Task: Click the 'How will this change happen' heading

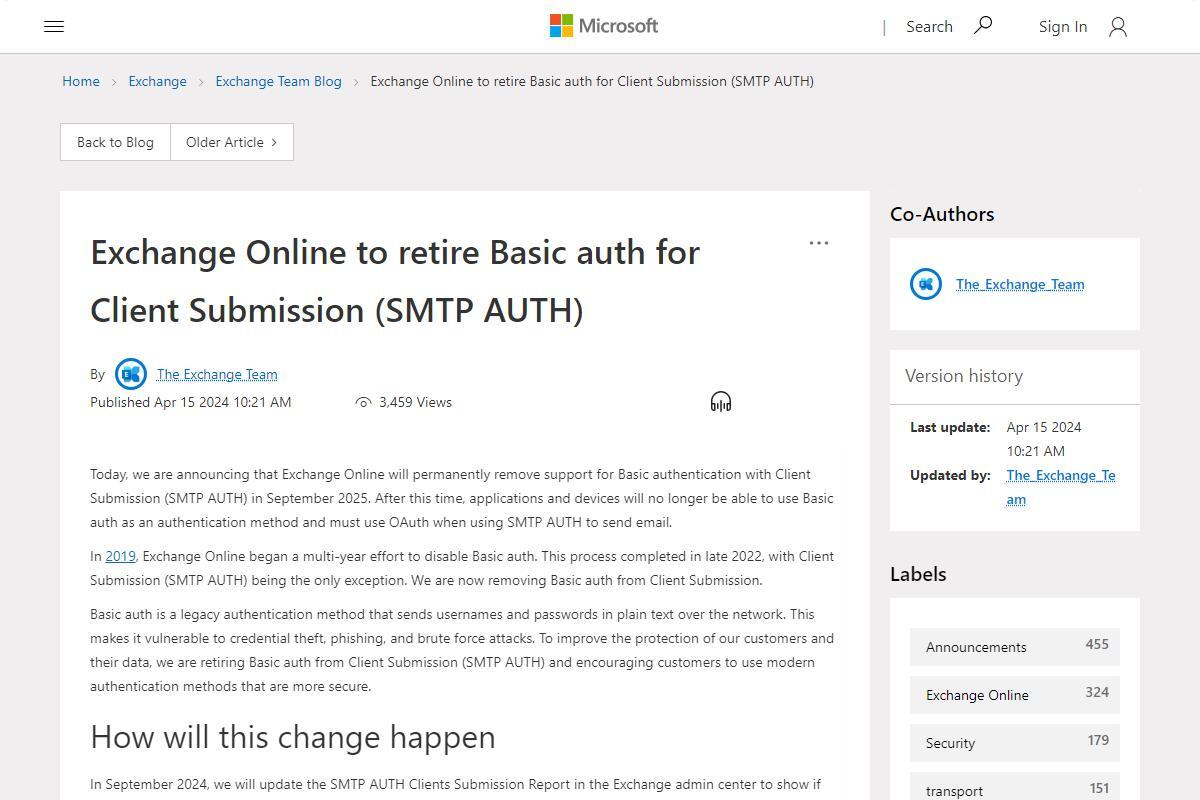Action: (x=293, y=737)
